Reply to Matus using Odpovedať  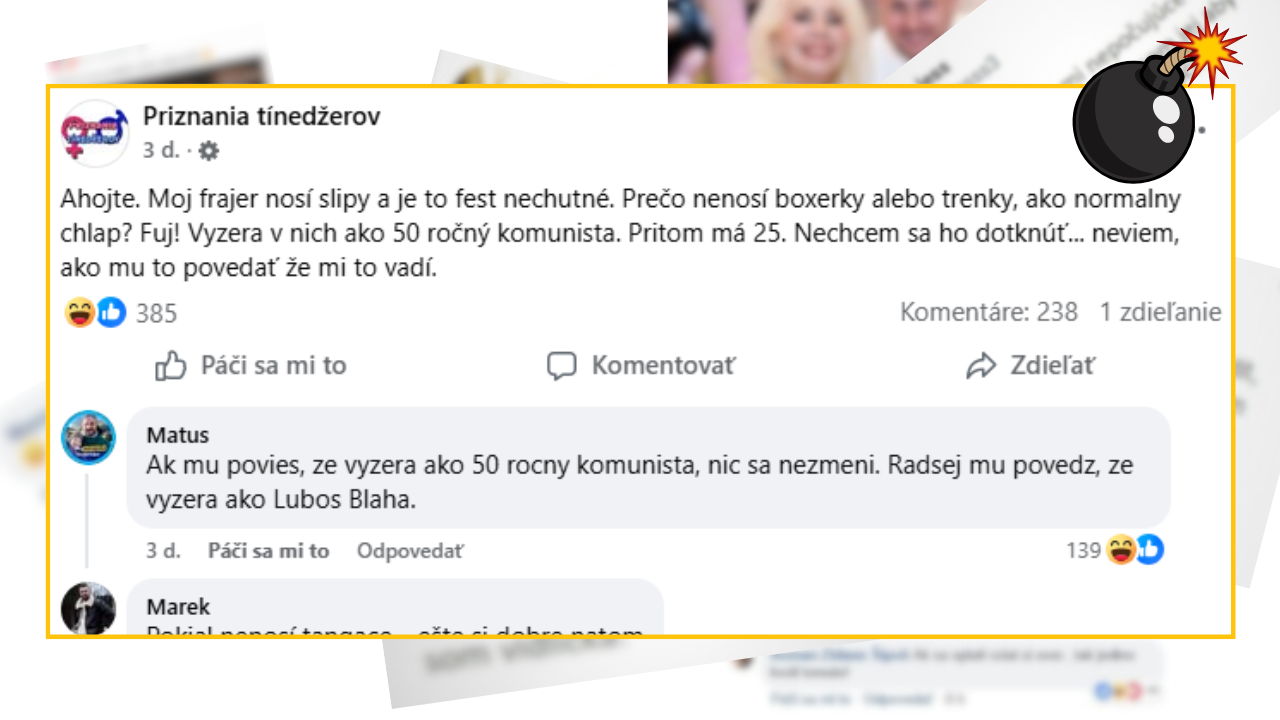pyautogui.click(x=410, y=550)
